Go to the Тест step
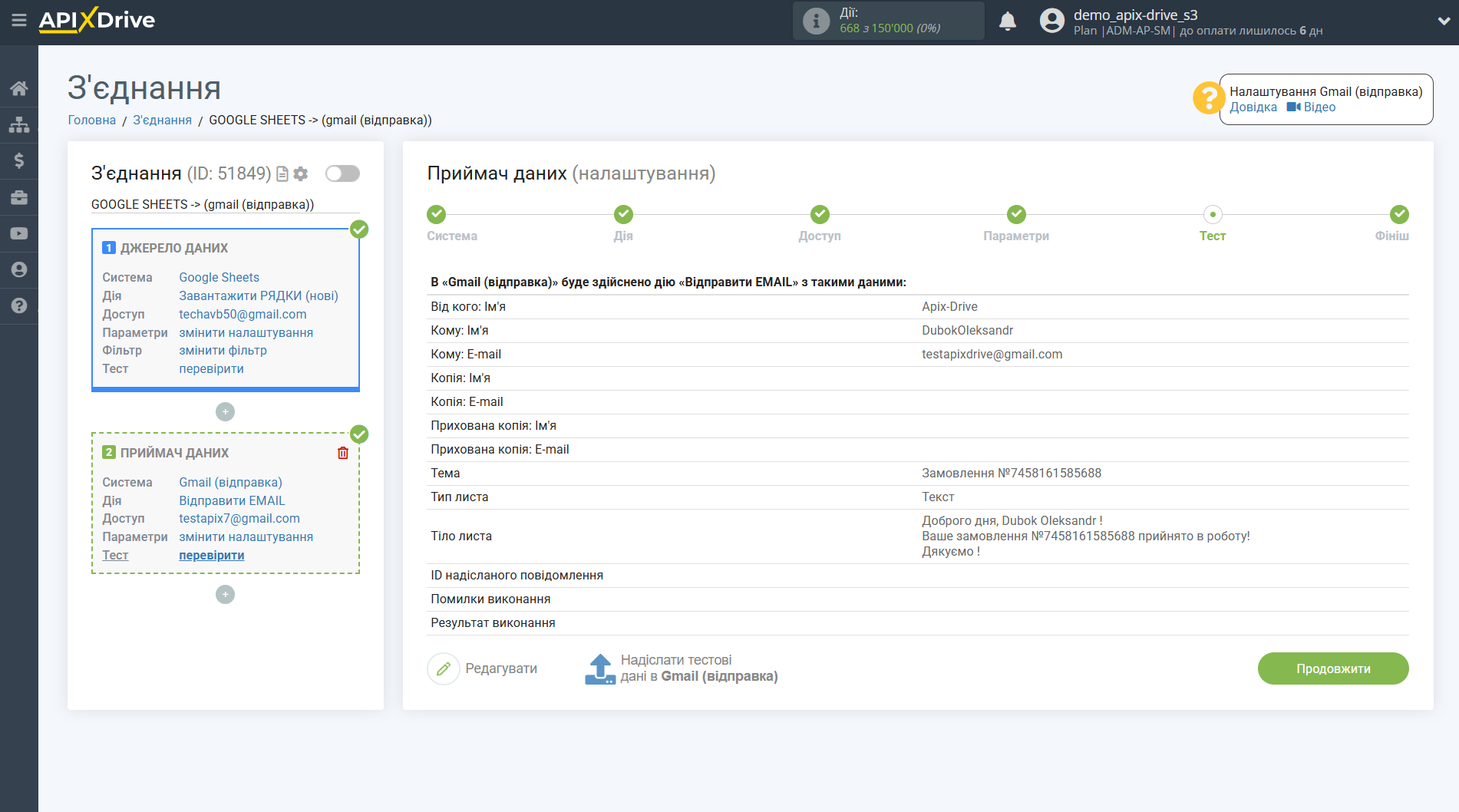Screen dimensions: 1459x812 1213,215
